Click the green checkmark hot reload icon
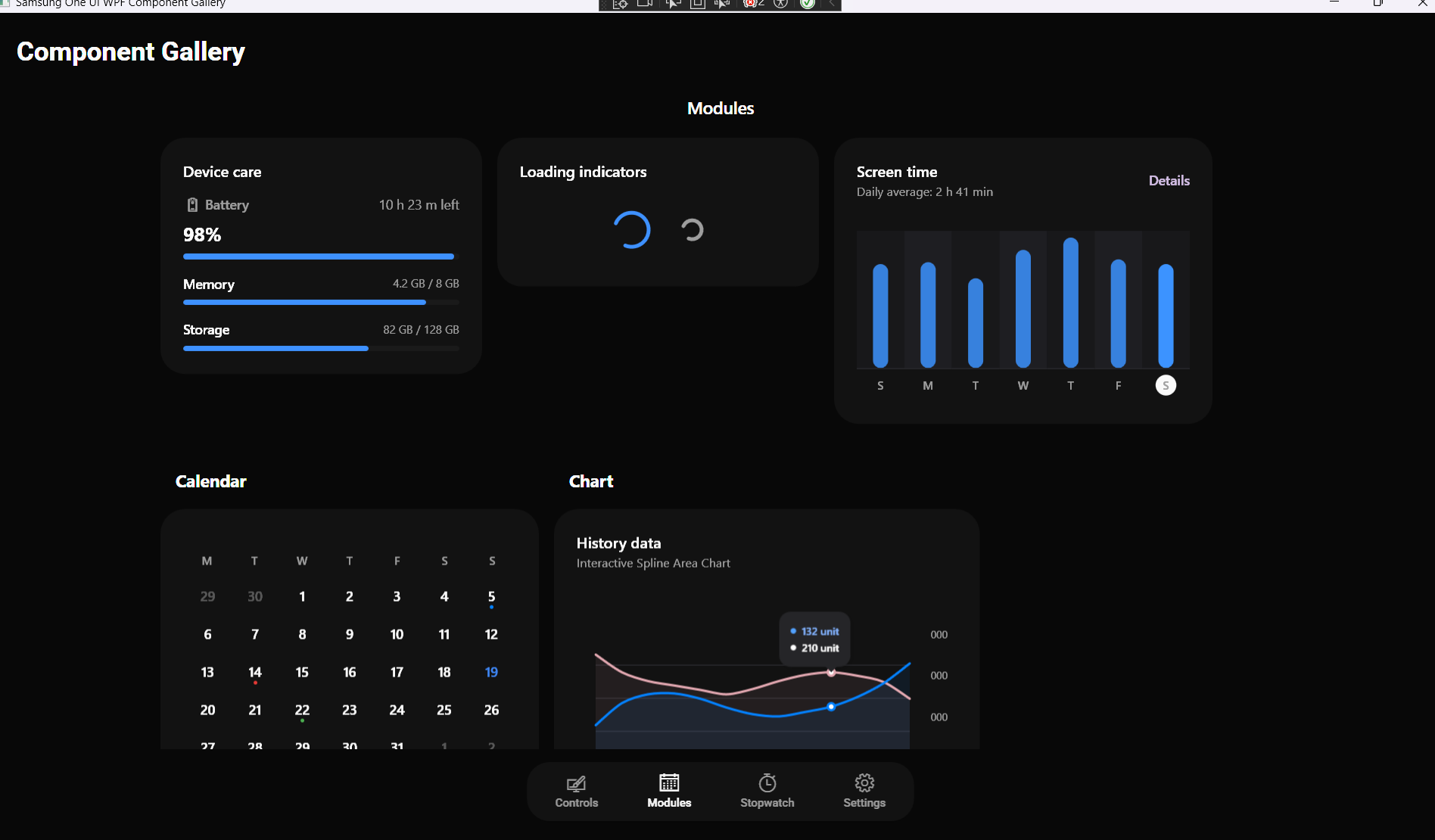This screenshot has height=840, width=1435. coord(808,4)
